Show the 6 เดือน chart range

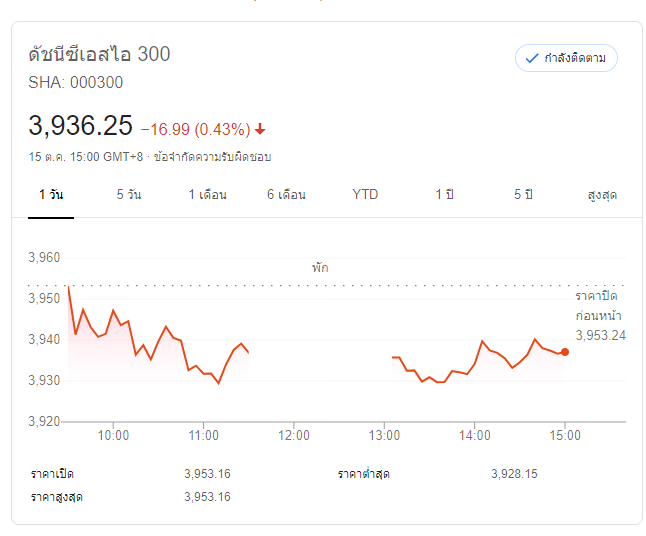coord(286,194)
